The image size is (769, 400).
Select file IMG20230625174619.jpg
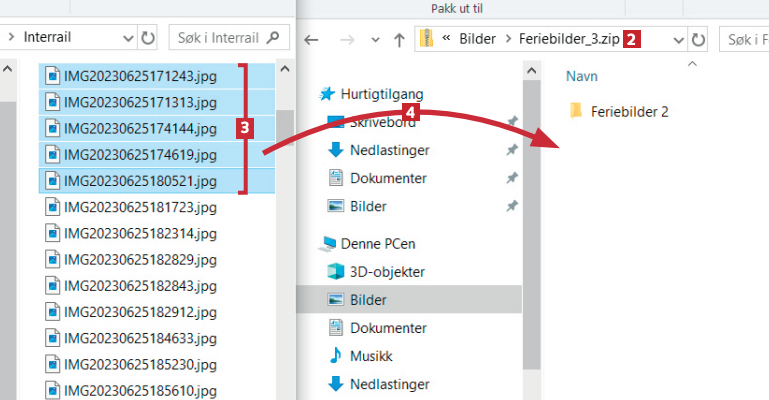pyautogui.click(x=157, y=155)
